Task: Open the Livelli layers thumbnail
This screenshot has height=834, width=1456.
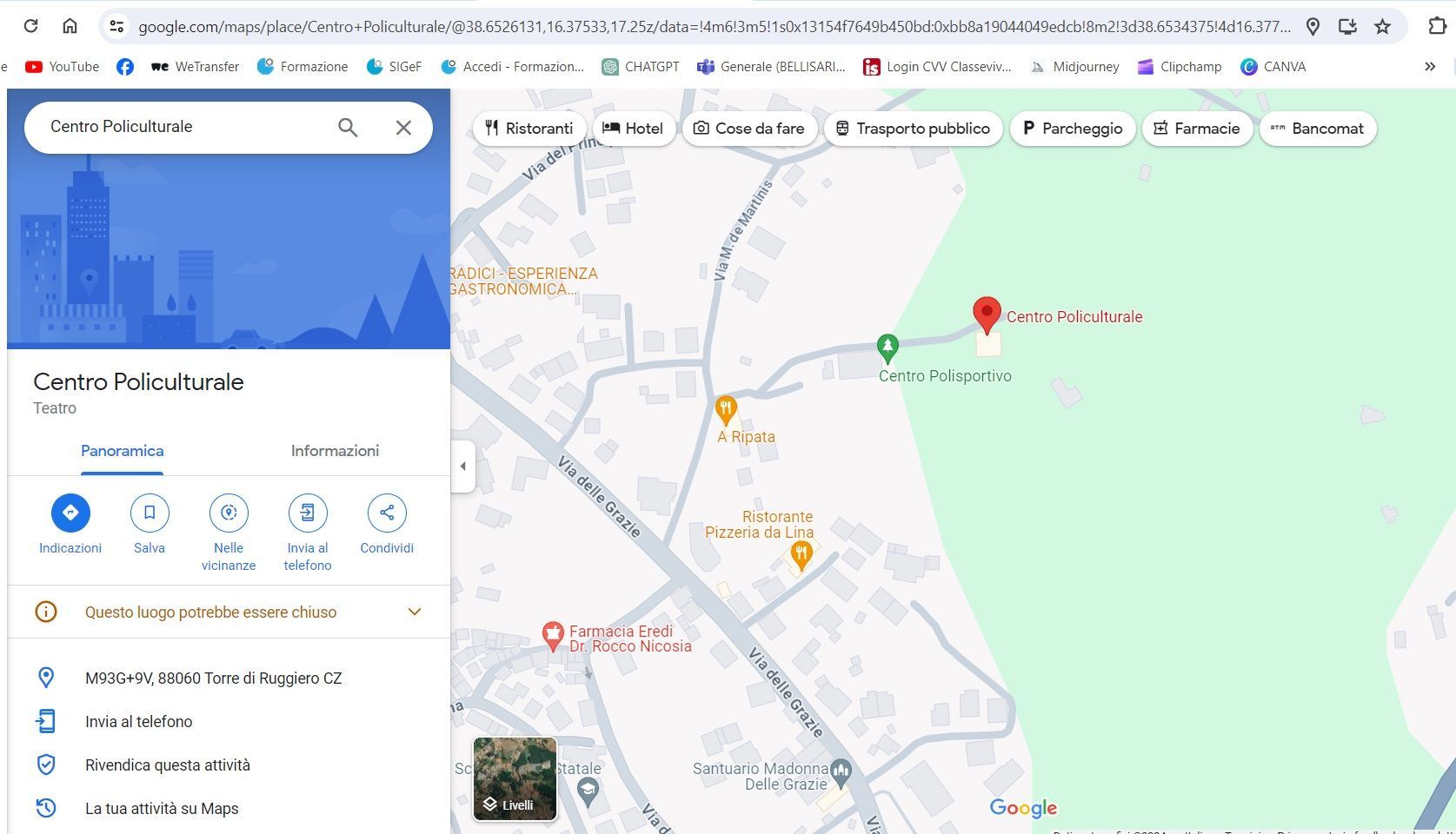Action: click(515, 778)
